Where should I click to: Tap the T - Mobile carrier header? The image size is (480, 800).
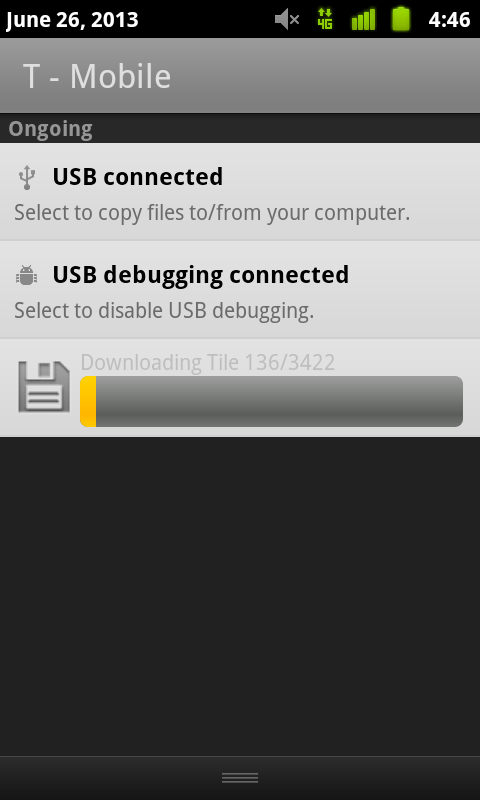pyautogui.click(x=97, y=77)
